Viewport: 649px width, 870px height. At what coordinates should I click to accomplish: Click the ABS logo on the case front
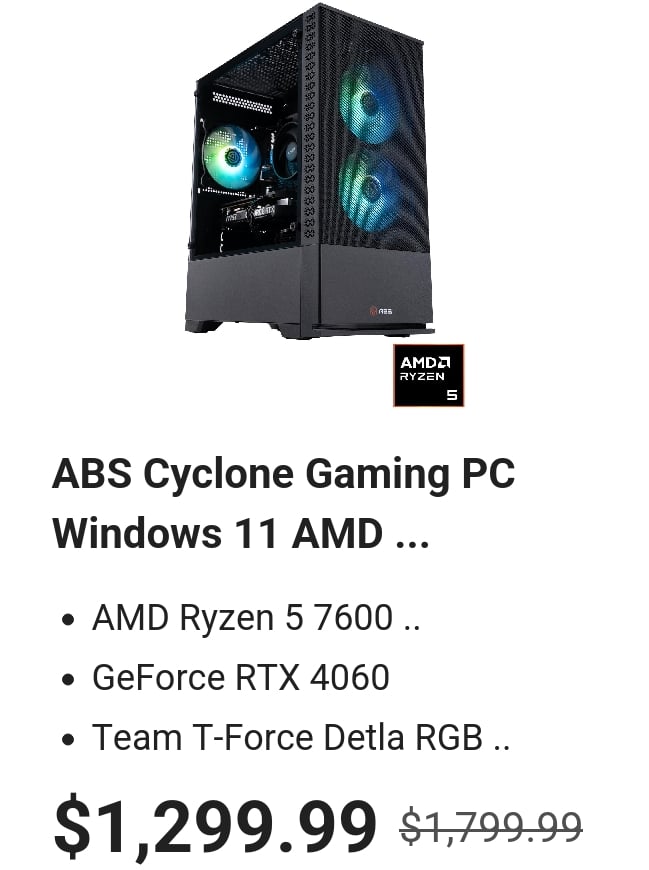coord(381,311)
